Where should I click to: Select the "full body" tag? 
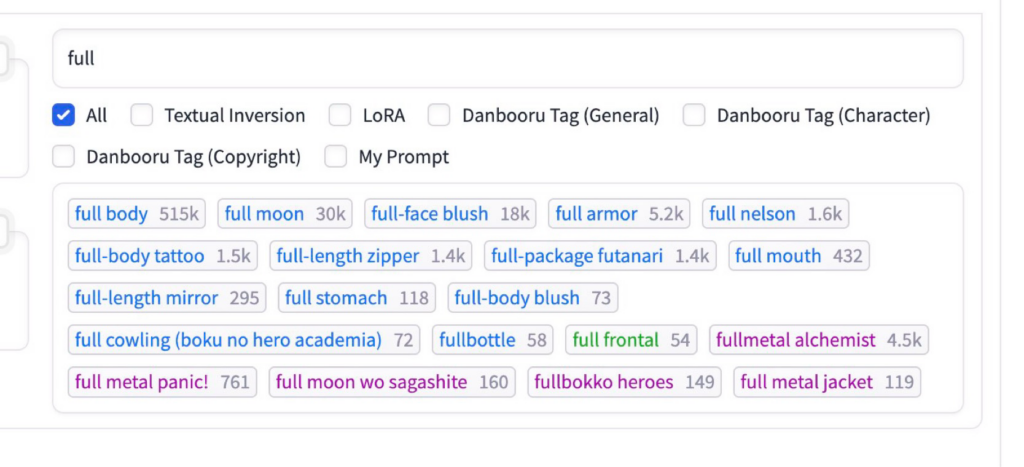click(137, 214)
